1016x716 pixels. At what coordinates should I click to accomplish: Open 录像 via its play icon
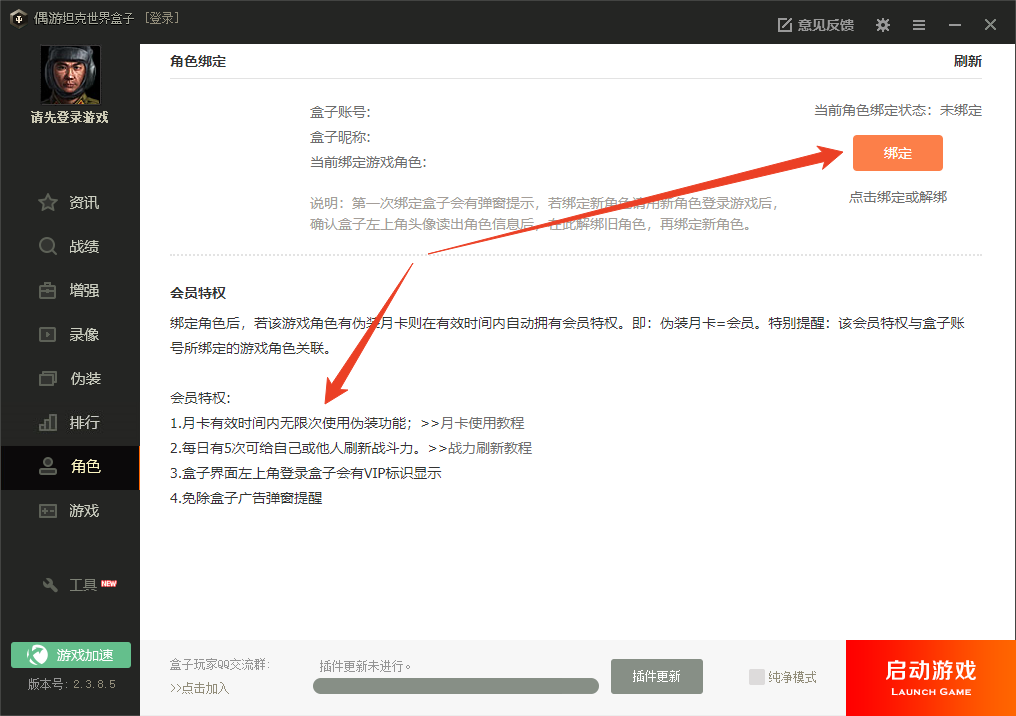click(x=48, y=335)
